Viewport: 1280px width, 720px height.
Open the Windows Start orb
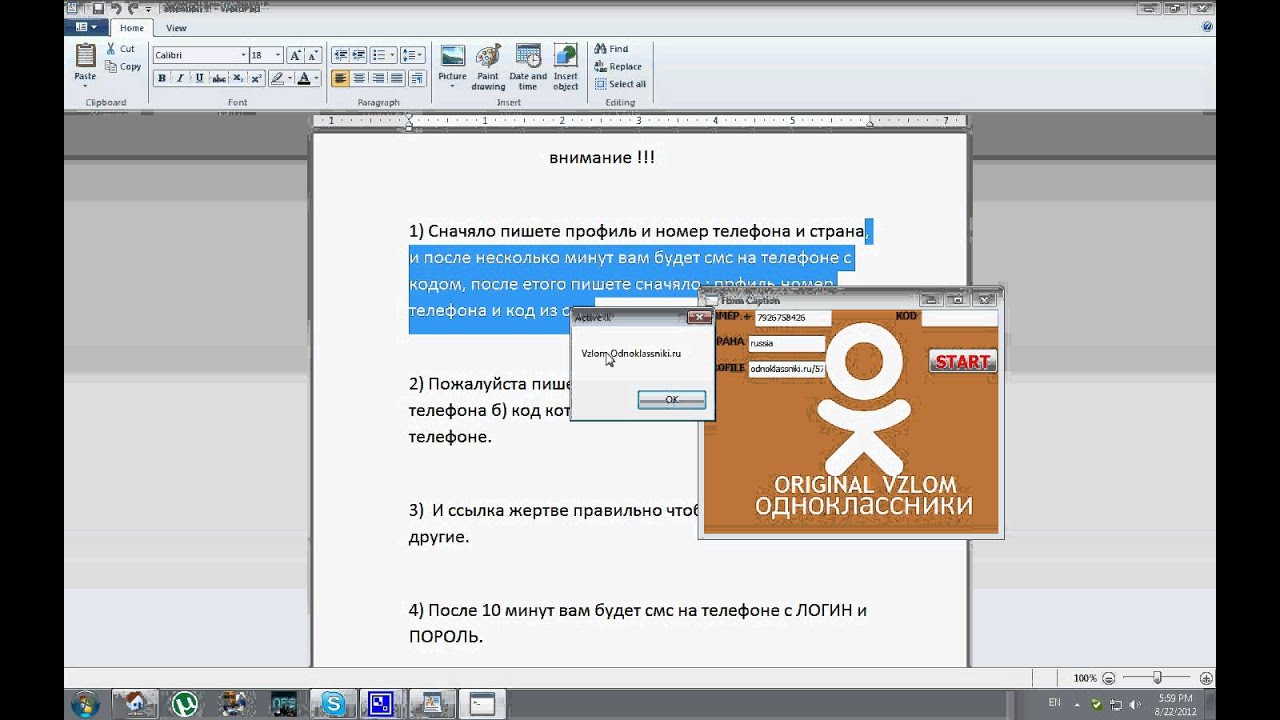[x=86, y=704]
